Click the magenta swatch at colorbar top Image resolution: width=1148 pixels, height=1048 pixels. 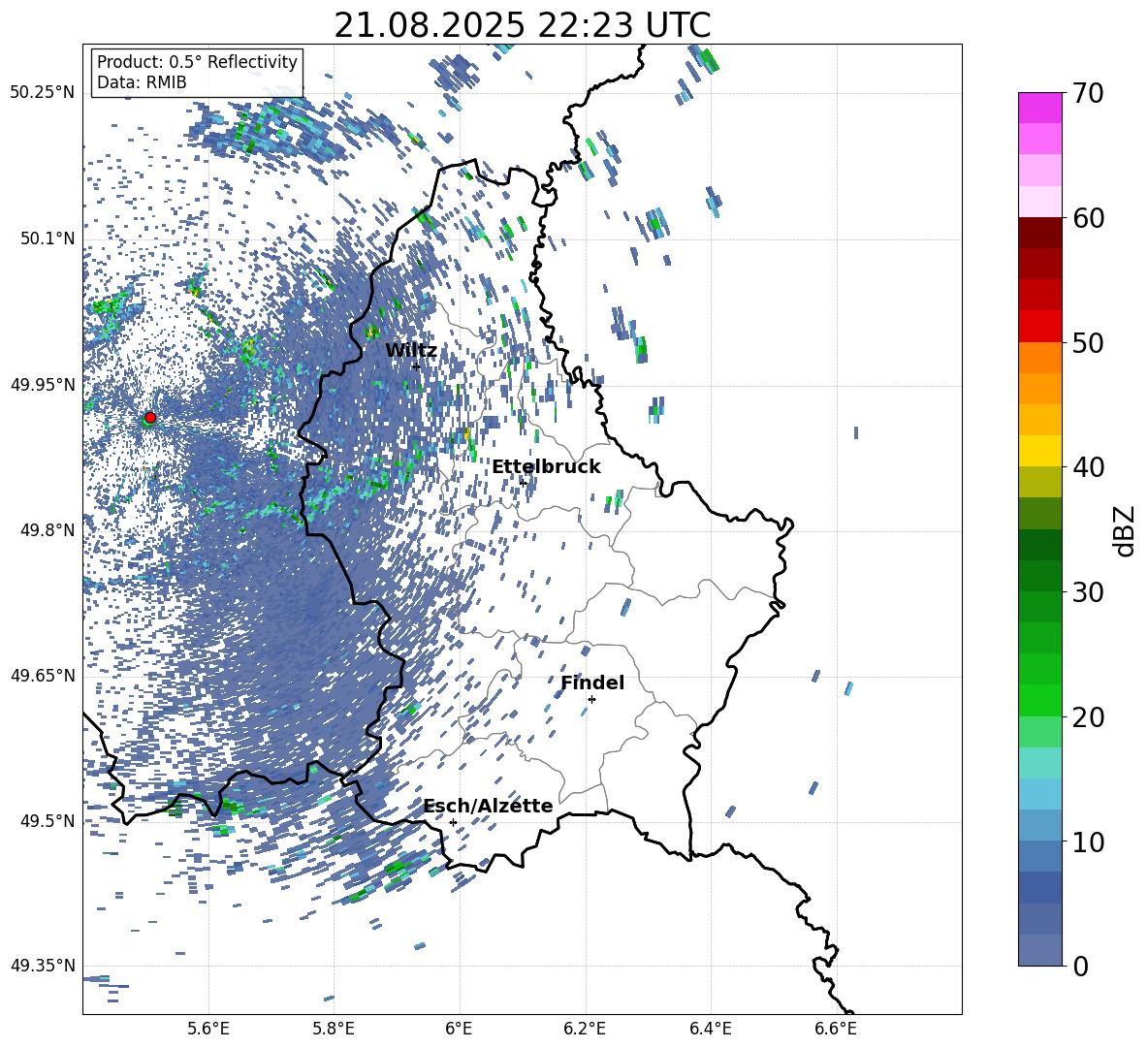(1040, 108)
